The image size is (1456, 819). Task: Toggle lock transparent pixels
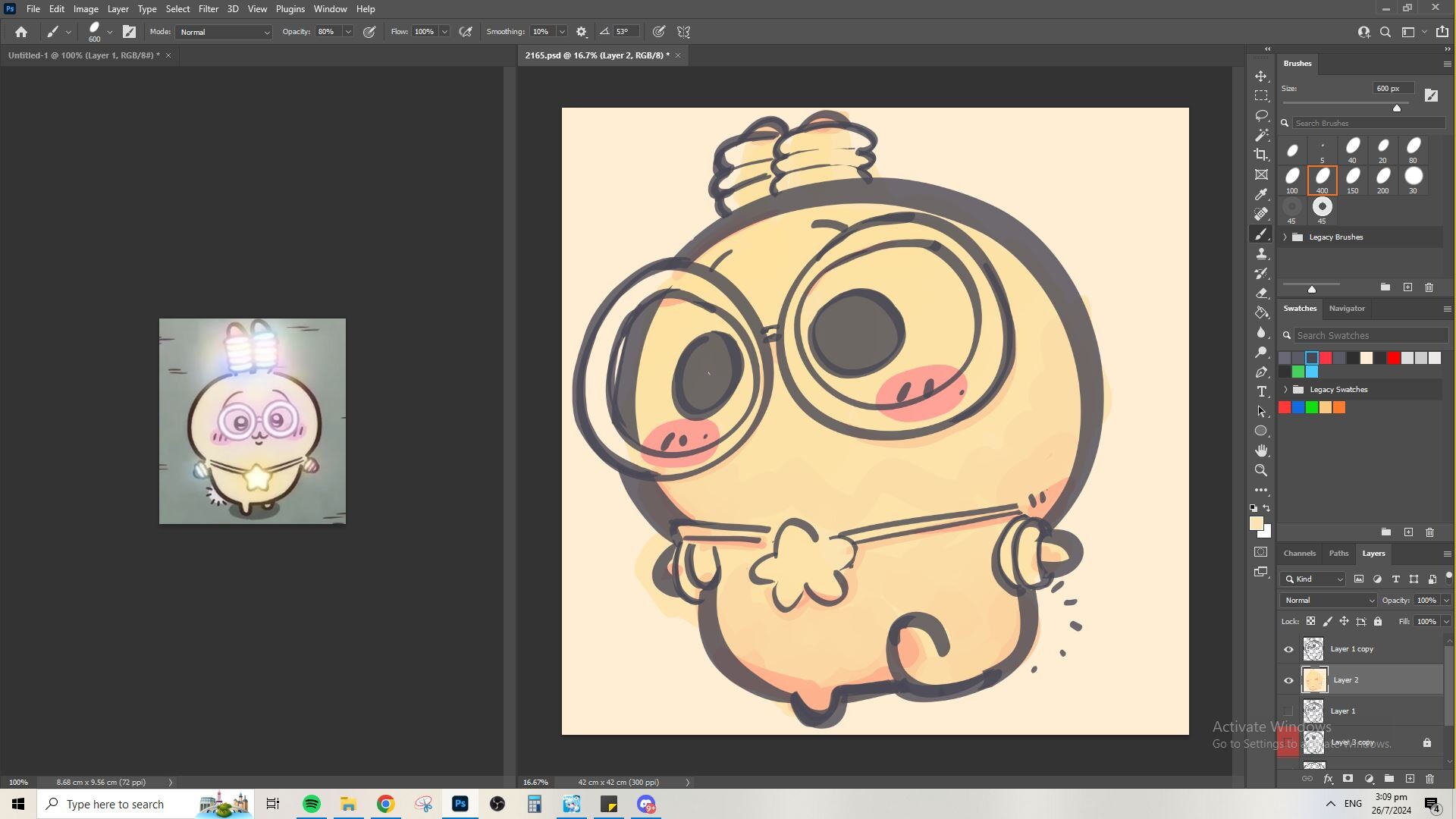1310,621
